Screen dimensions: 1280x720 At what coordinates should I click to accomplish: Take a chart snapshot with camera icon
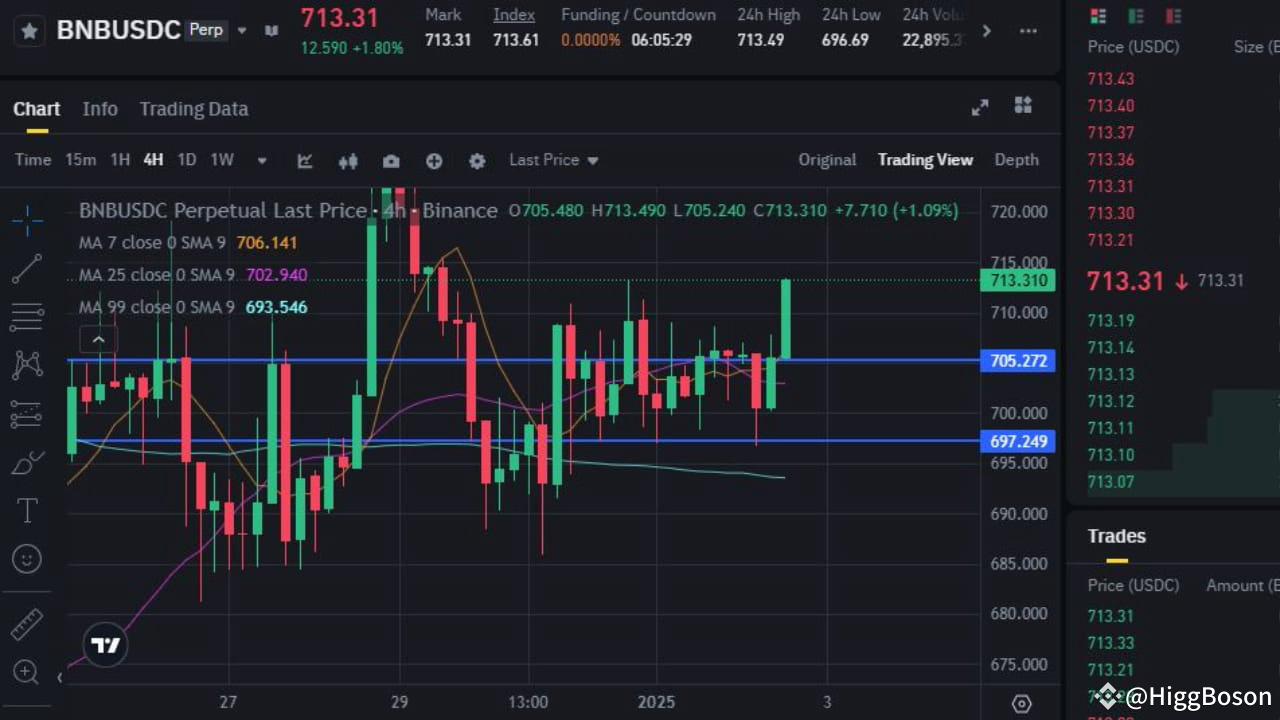click(x=391, y=161)
